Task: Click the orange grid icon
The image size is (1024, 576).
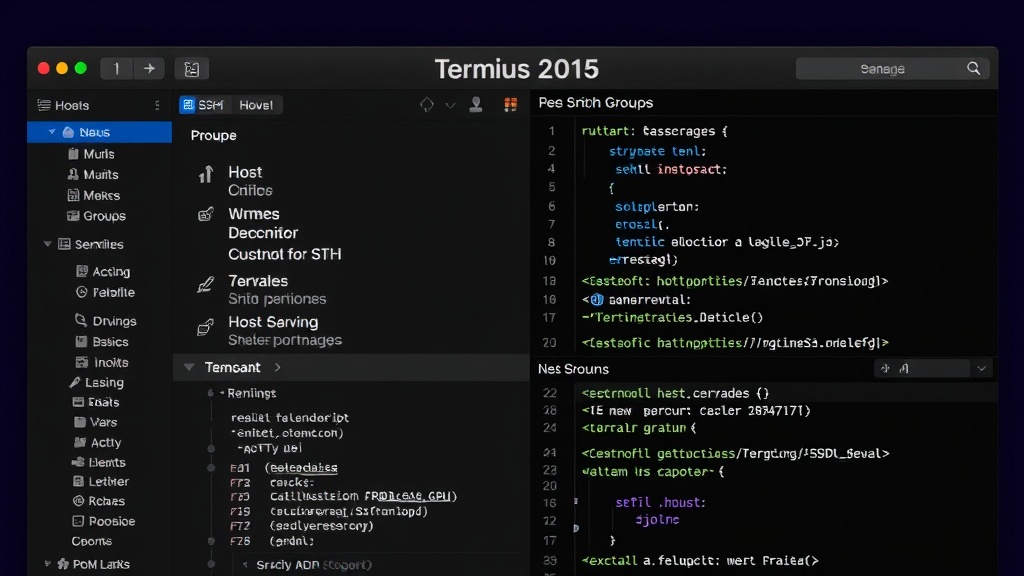Action: (511, 104)
